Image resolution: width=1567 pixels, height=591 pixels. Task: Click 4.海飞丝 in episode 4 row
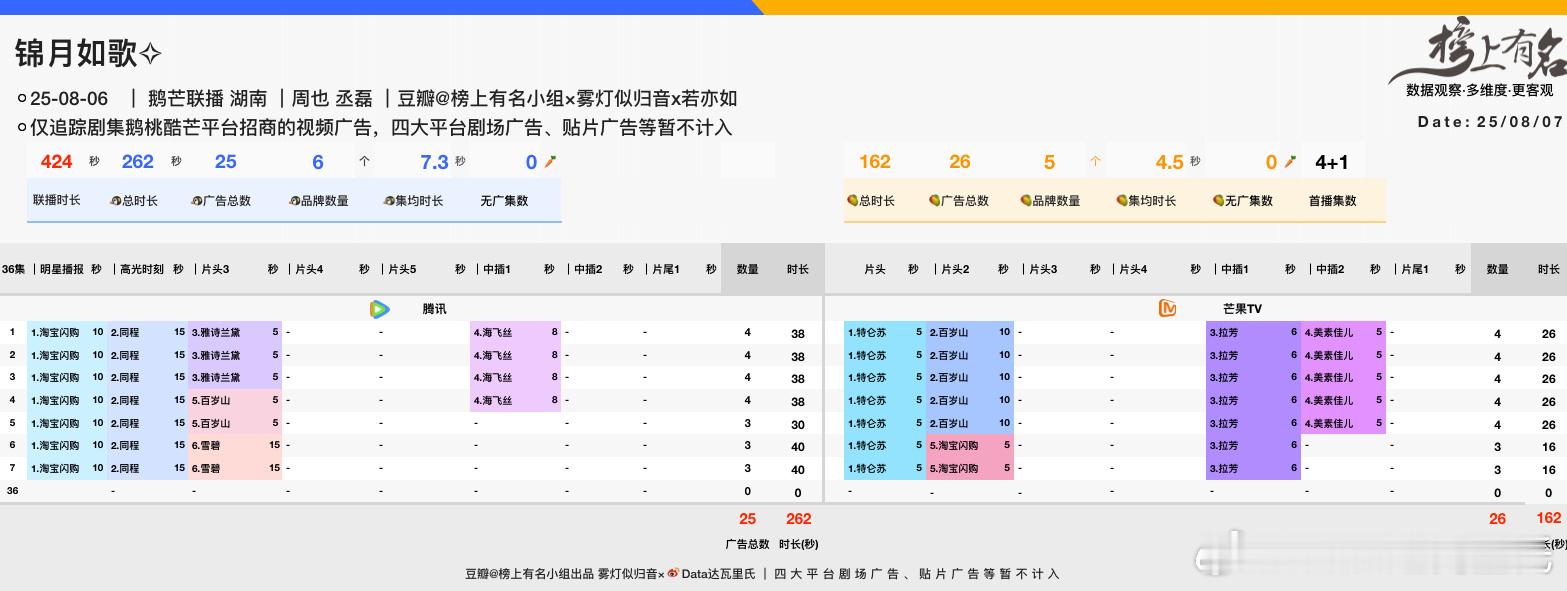pos(493,400)
